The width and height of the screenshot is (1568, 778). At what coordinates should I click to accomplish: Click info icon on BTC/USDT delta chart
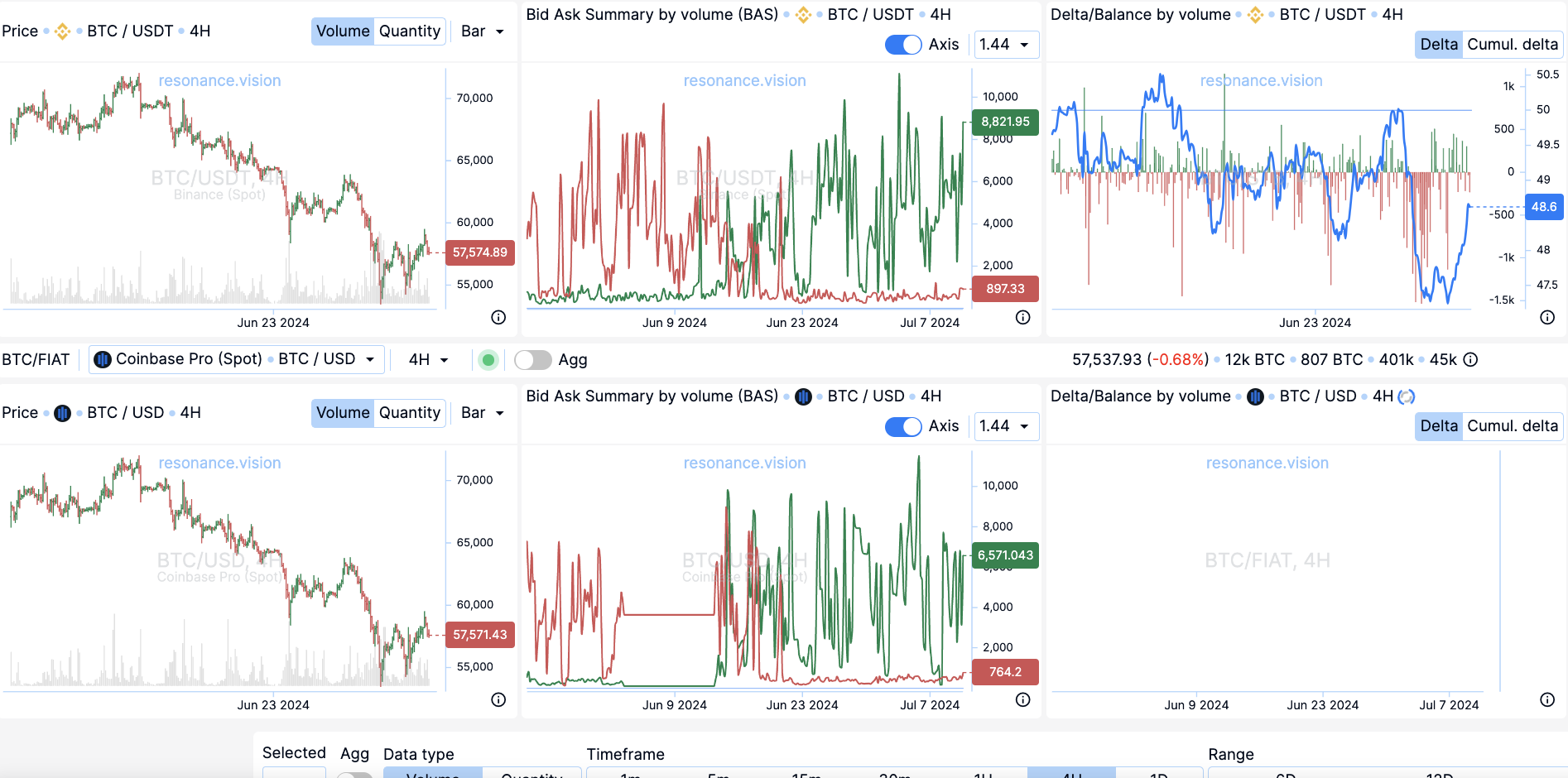point(1547,317)
